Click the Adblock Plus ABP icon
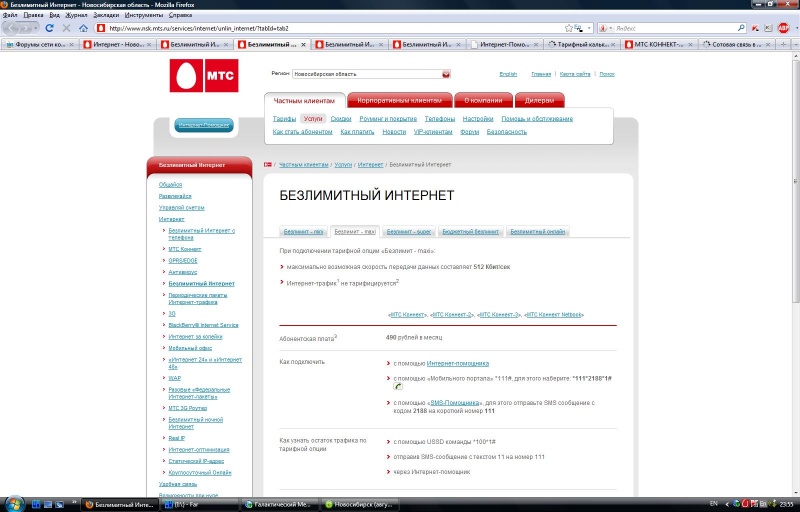Screen dimensions: 800x512 (783, 28)
